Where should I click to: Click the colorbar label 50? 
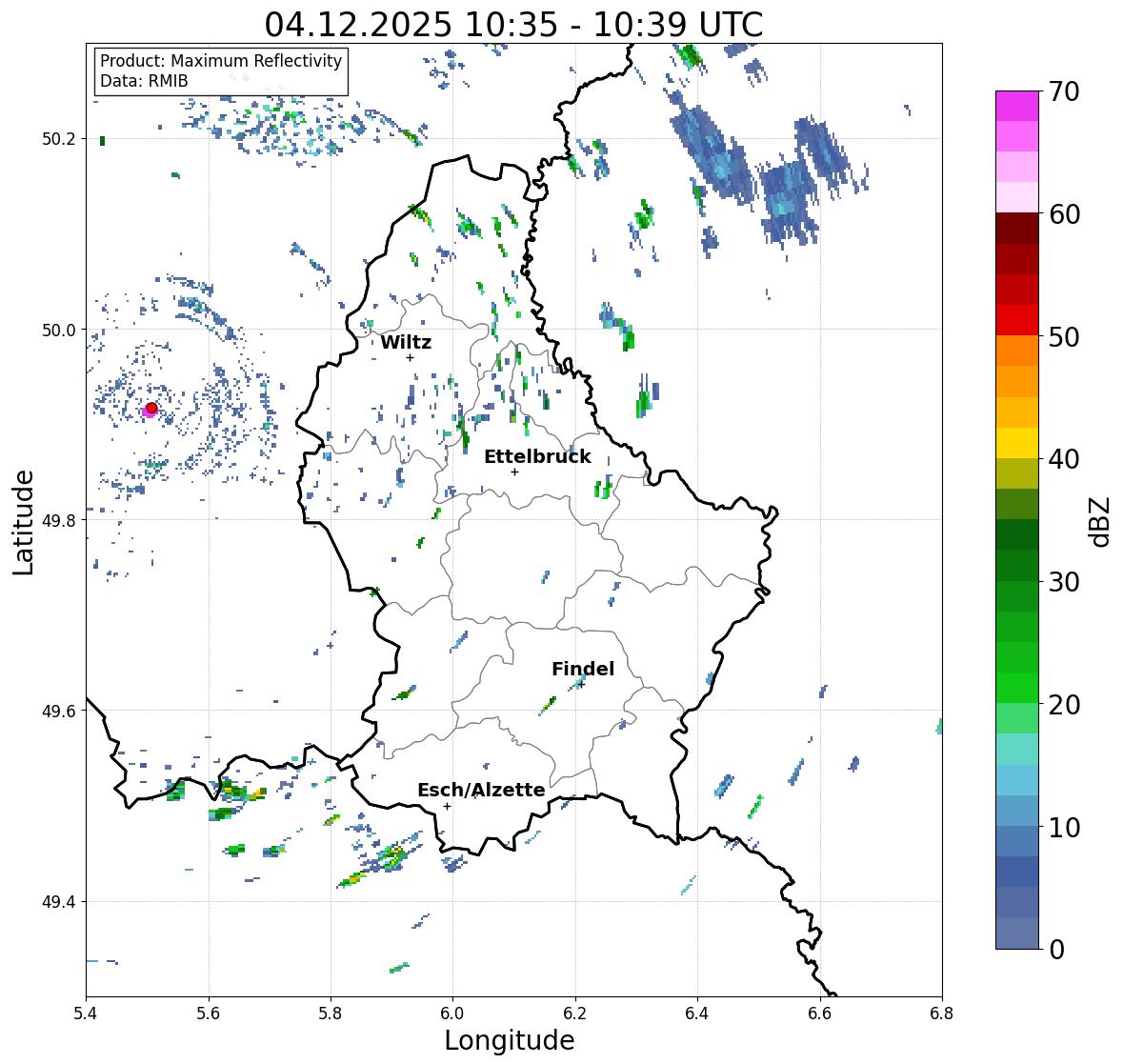tap(1064, 336)
